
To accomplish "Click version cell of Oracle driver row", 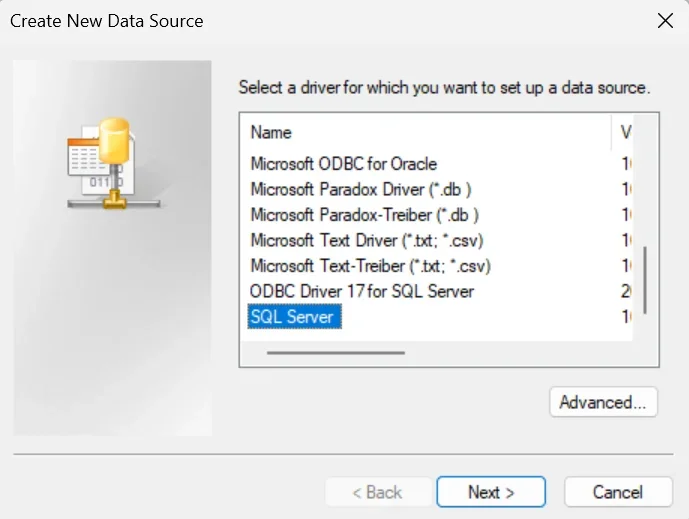I will point(626,164).
